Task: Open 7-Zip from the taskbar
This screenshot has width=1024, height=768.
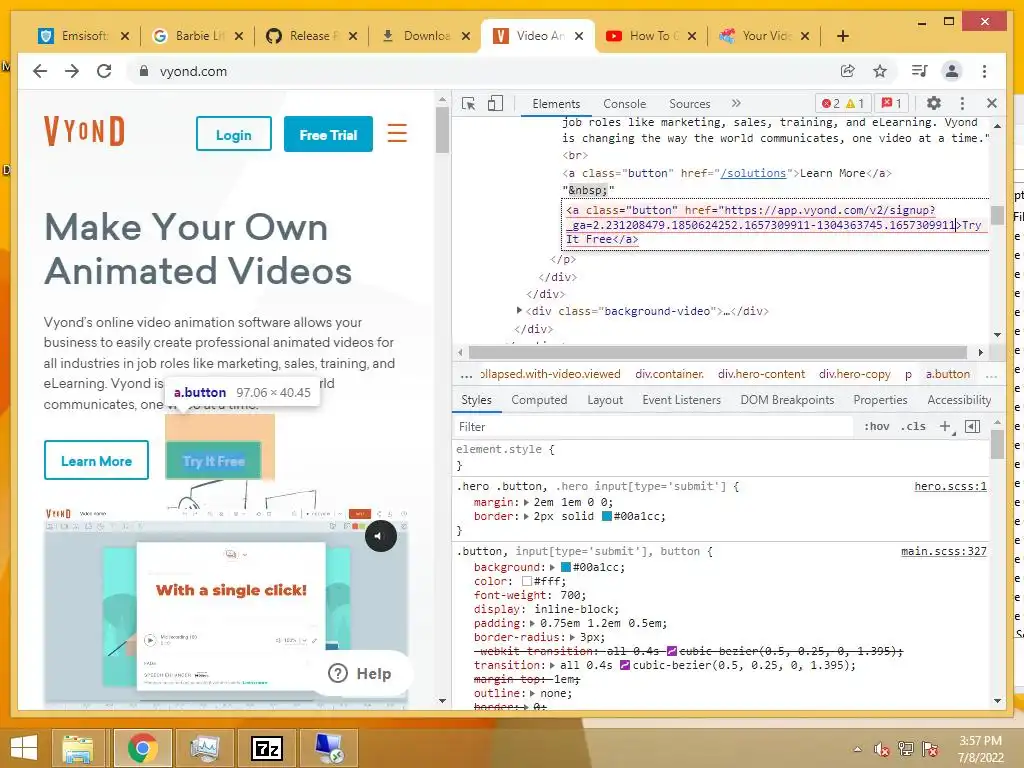Action: (x=267, y=748)
